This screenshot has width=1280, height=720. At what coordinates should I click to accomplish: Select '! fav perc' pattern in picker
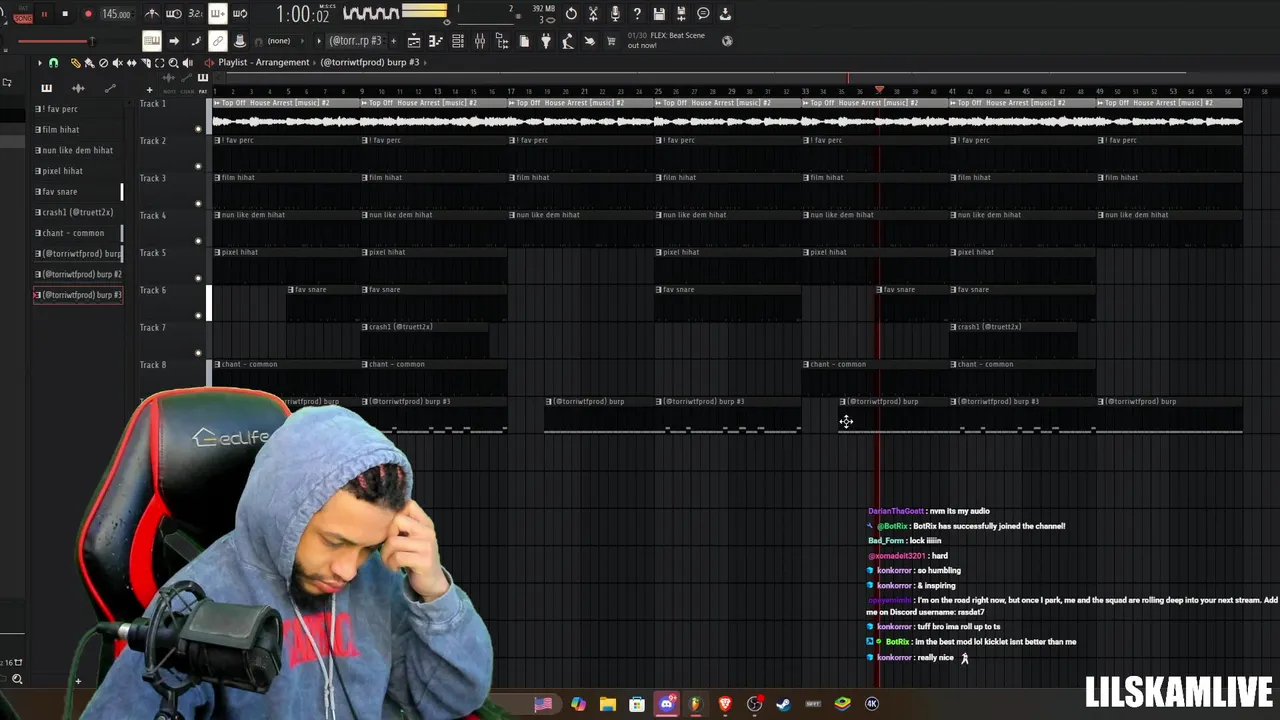coord(78,109)
